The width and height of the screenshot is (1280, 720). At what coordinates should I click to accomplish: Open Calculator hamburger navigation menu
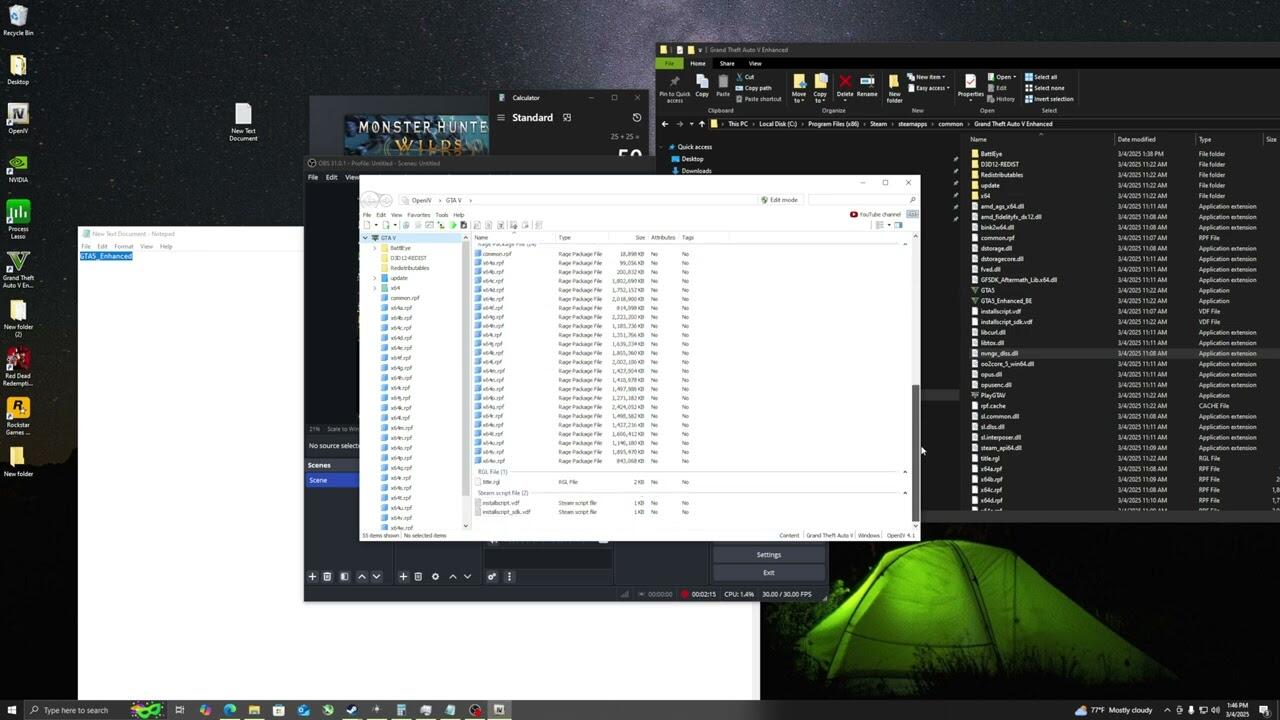(502, 118)
